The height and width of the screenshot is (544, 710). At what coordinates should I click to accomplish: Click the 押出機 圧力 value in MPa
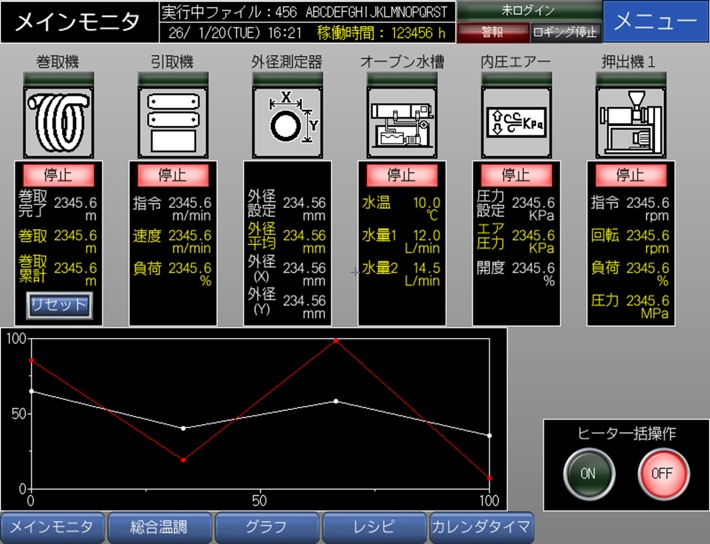[648, 306]
